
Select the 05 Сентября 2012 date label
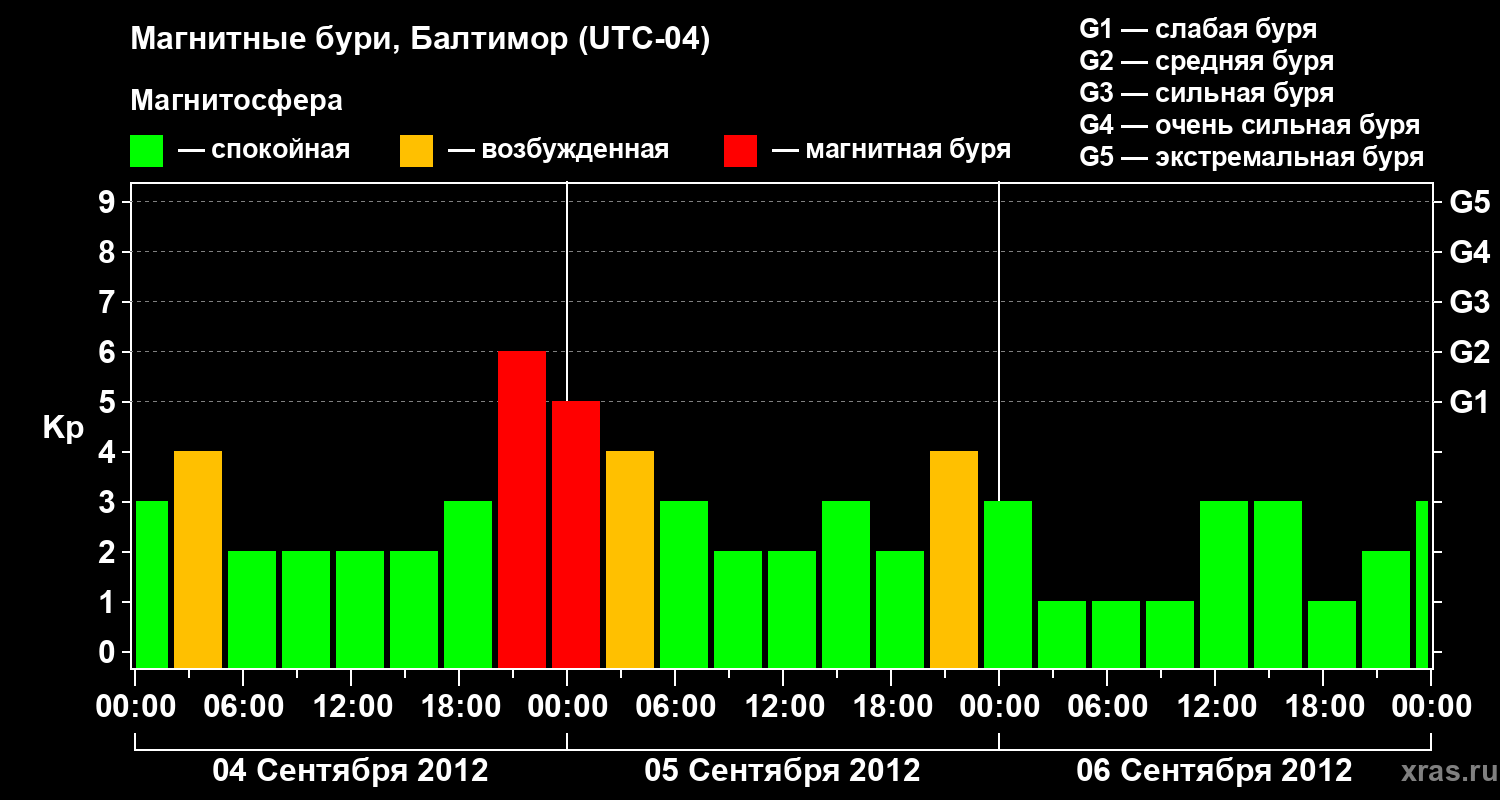(x=783, y=771)
